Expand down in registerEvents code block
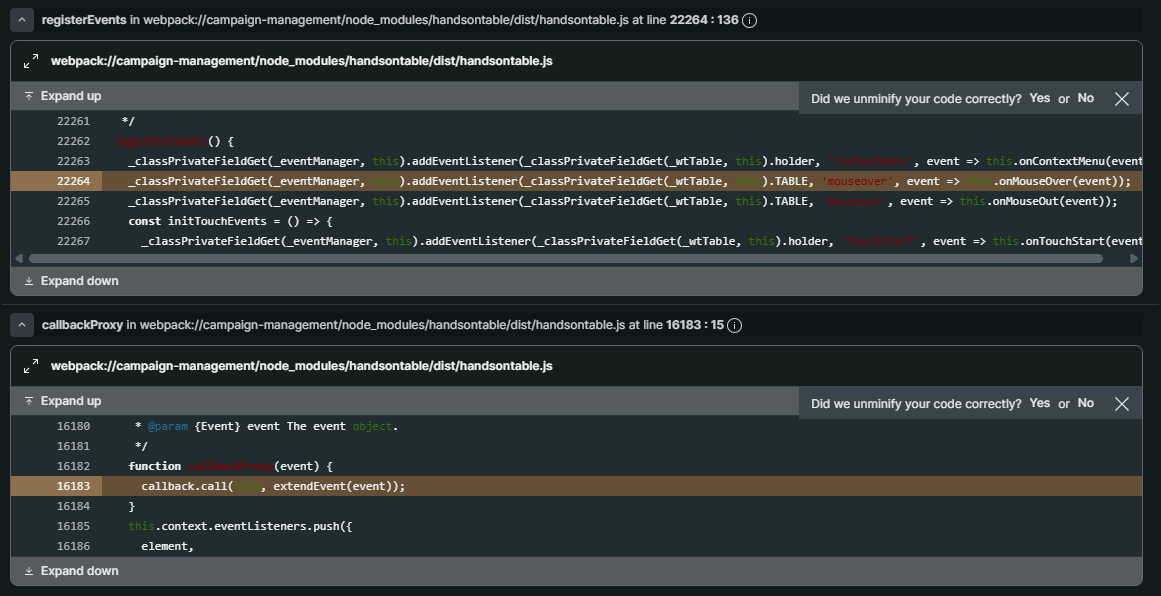This screenshot has width=1161, height=596. [x=70, y=281]
